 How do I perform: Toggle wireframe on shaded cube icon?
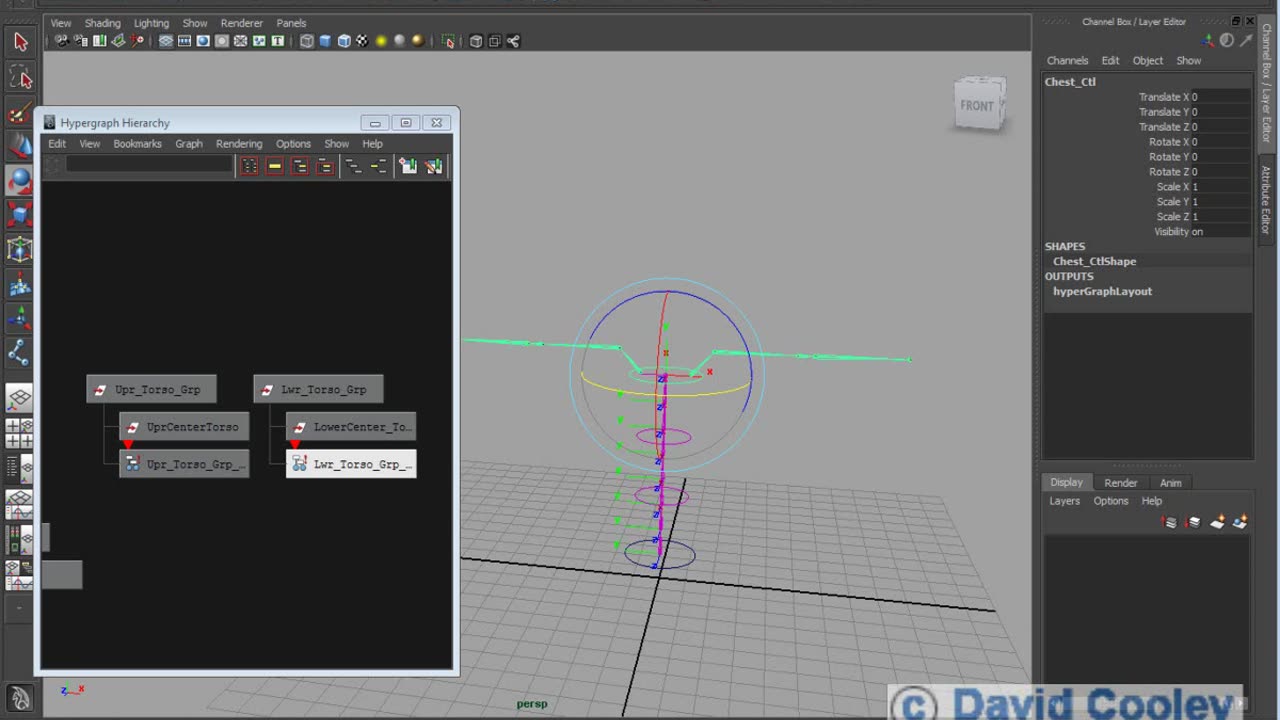(344, 41)
